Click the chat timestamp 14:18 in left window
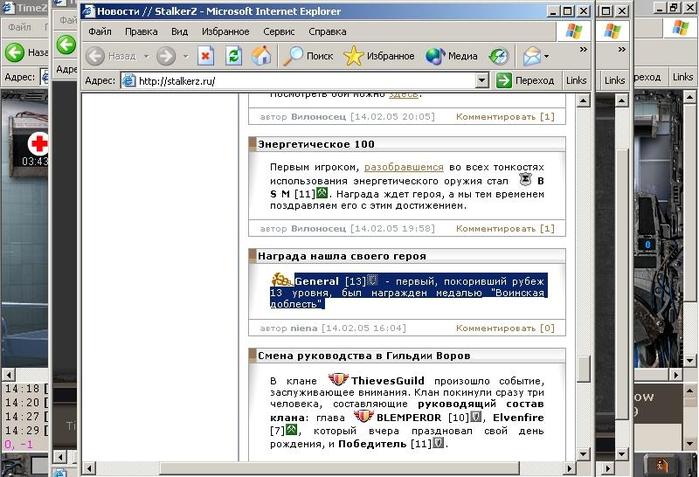The width and height of the screenshot is (699, 477). (x=22, y=388)
